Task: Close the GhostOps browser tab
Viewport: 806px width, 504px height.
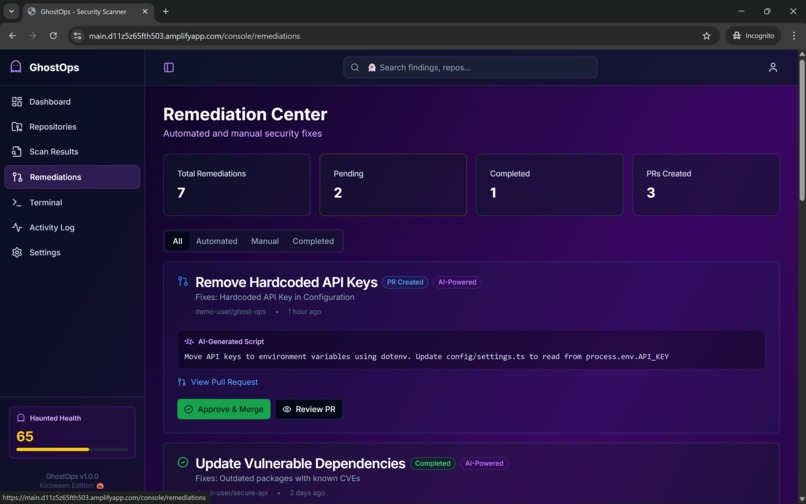Action: tap(145, 11)
